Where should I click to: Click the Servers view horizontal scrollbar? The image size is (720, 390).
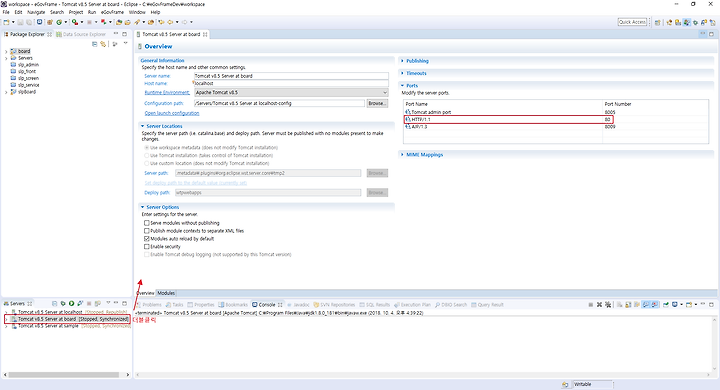point(64,375)
